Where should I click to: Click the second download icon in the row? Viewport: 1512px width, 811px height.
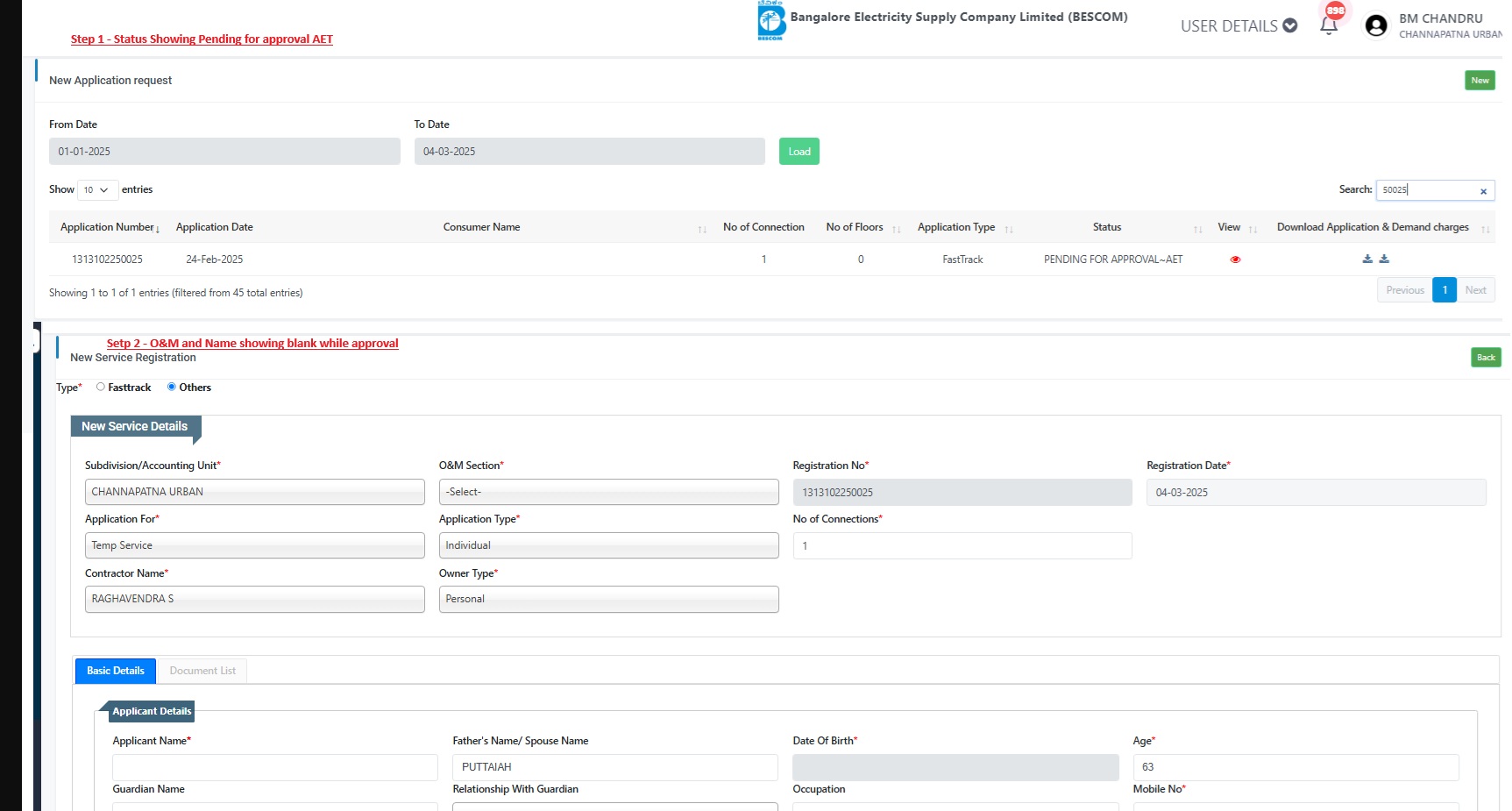pos(1384,259)
